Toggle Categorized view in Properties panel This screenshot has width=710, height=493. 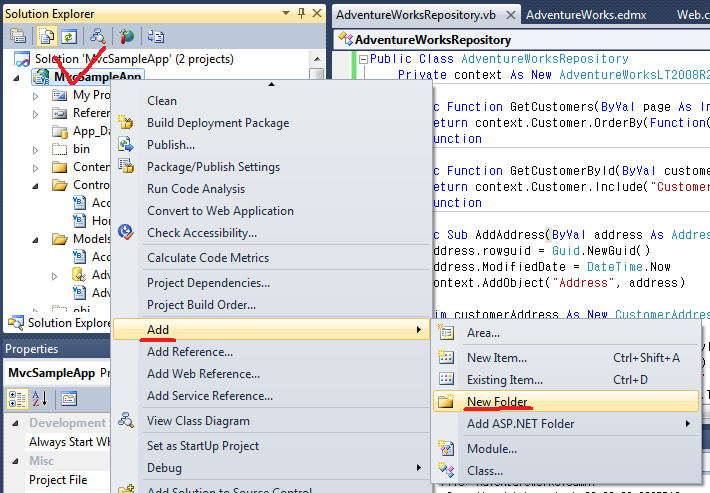(x=17, y=399)
